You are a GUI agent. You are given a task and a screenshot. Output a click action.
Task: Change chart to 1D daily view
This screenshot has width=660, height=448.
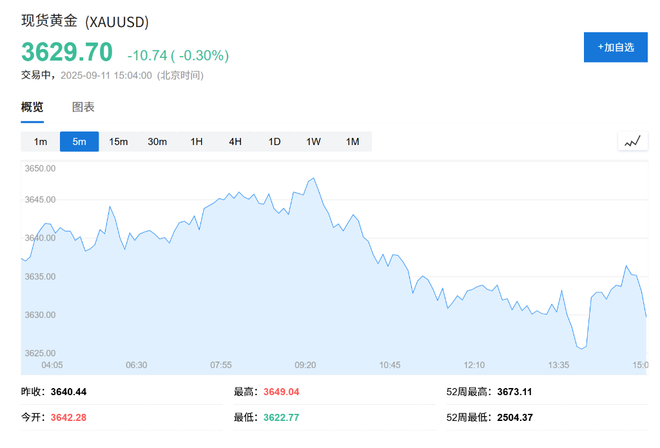[274, 142]
